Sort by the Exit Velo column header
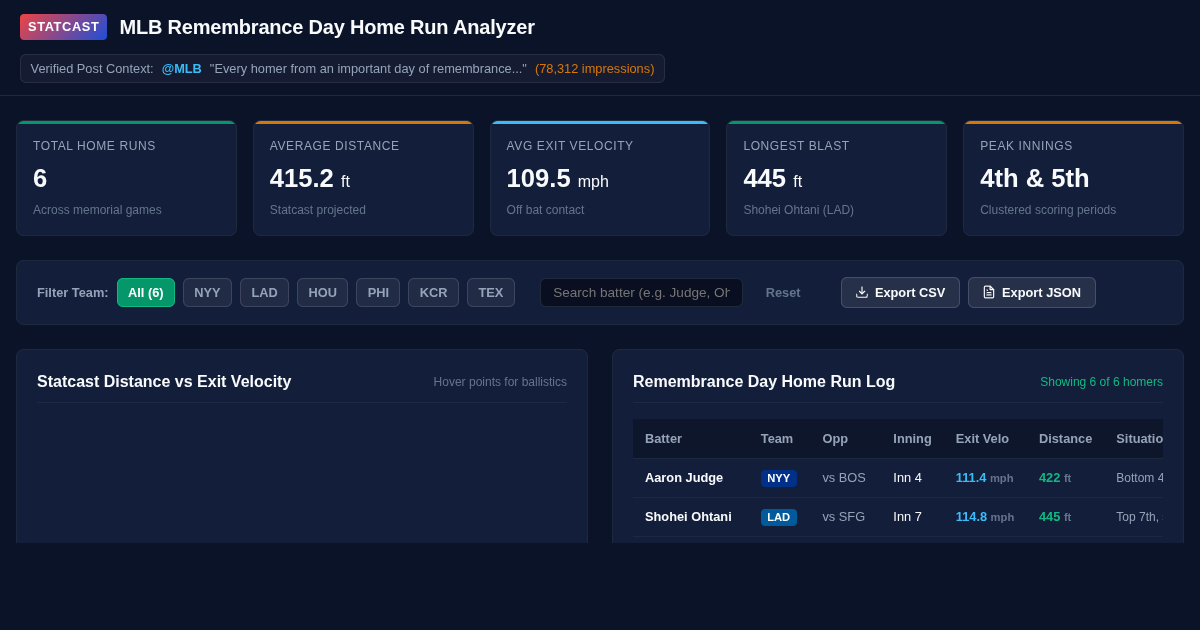Screen dimensions: 1200x630 [982, 438]
